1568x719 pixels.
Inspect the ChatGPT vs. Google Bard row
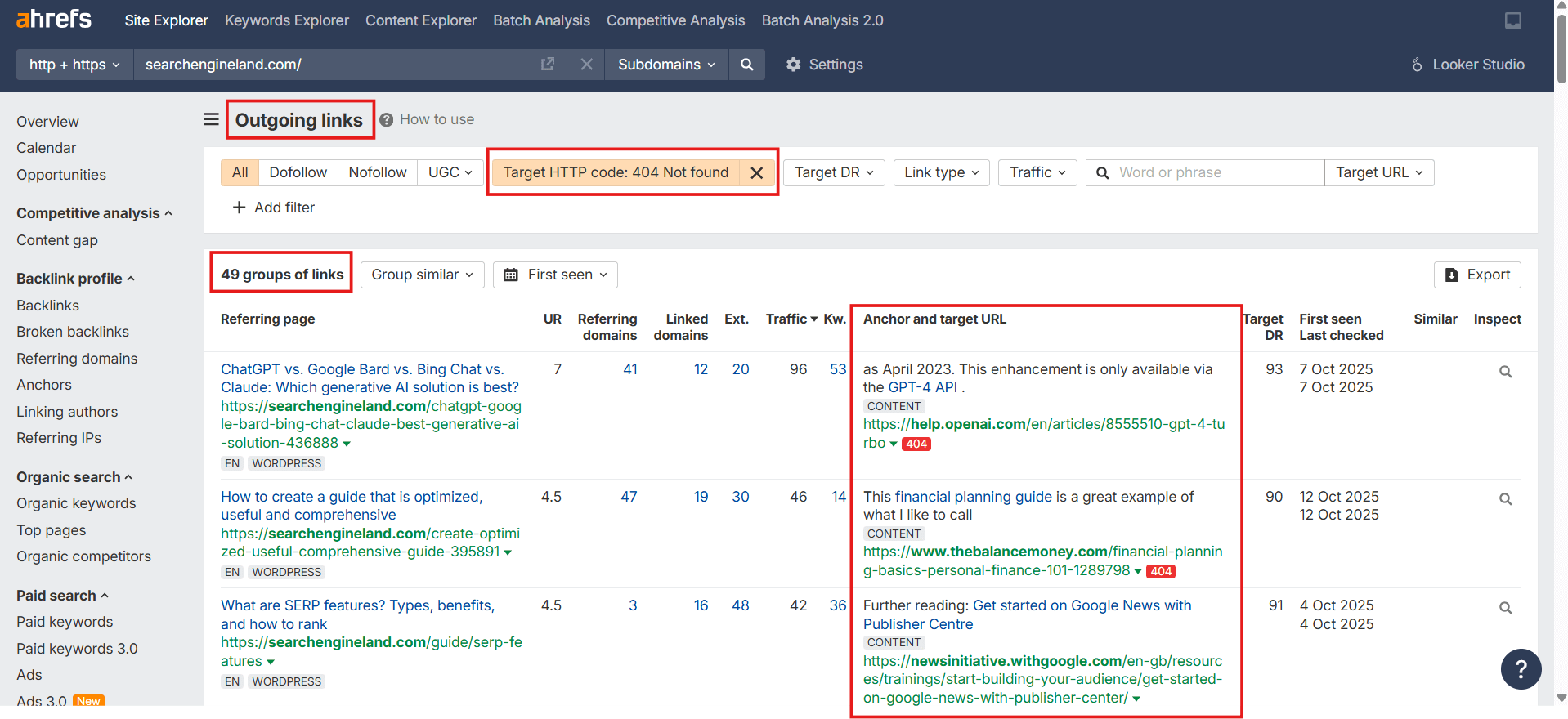click(x=1505, y=372)
